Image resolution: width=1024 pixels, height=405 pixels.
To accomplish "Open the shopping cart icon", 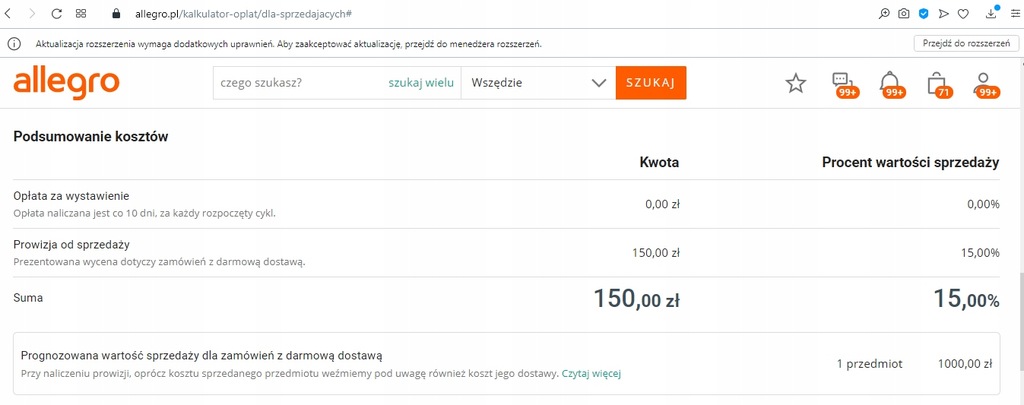I will coord(936,84).
